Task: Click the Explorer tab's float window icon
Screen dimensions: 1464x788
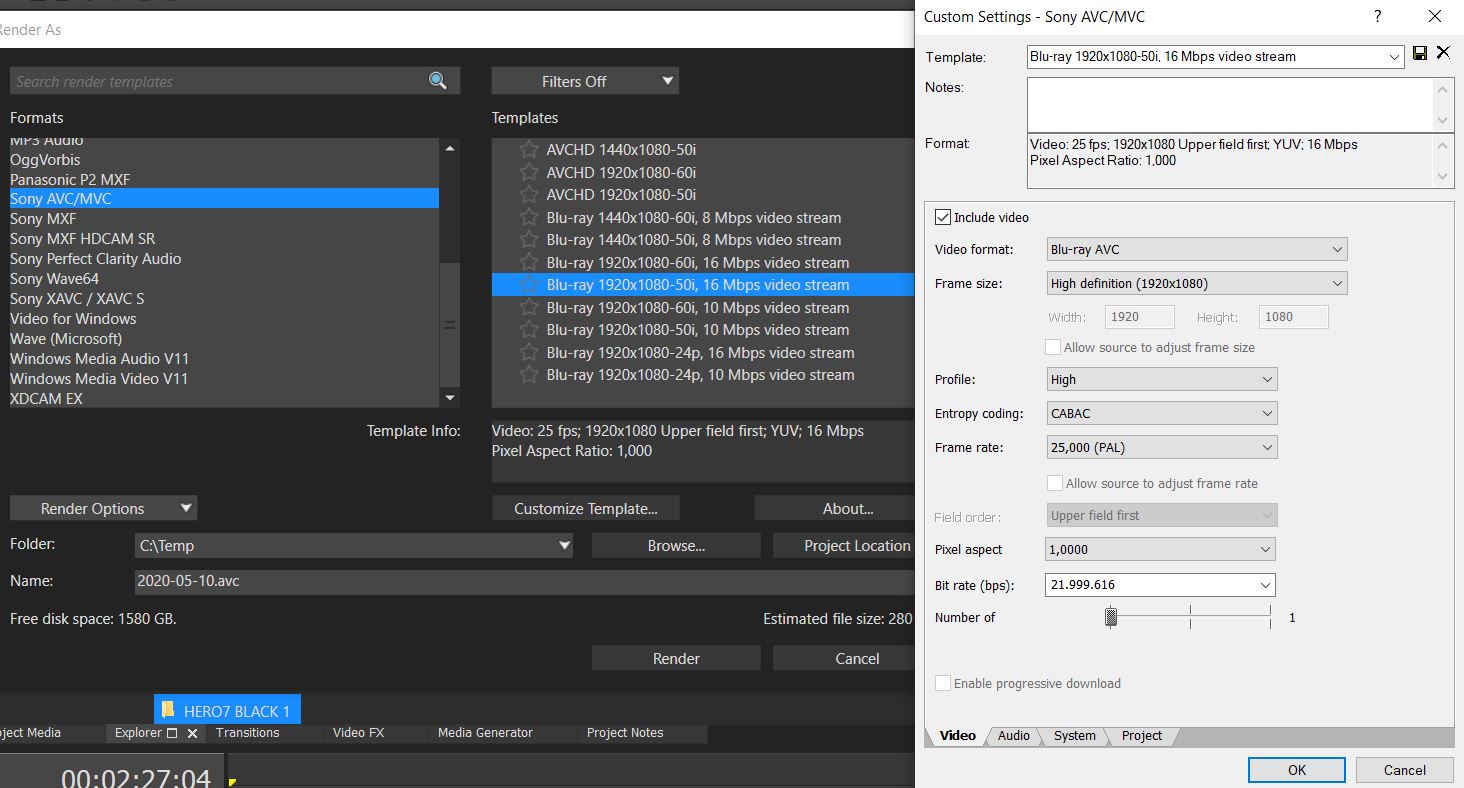Action: pos(171,733)
